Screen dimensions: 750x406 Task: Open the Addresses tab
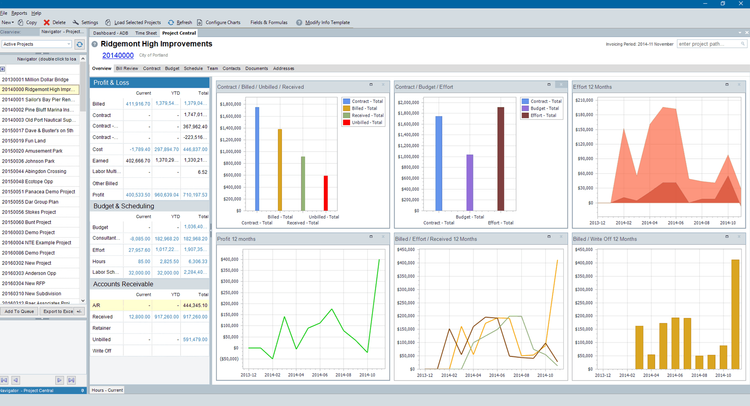(x=284, y=68)
